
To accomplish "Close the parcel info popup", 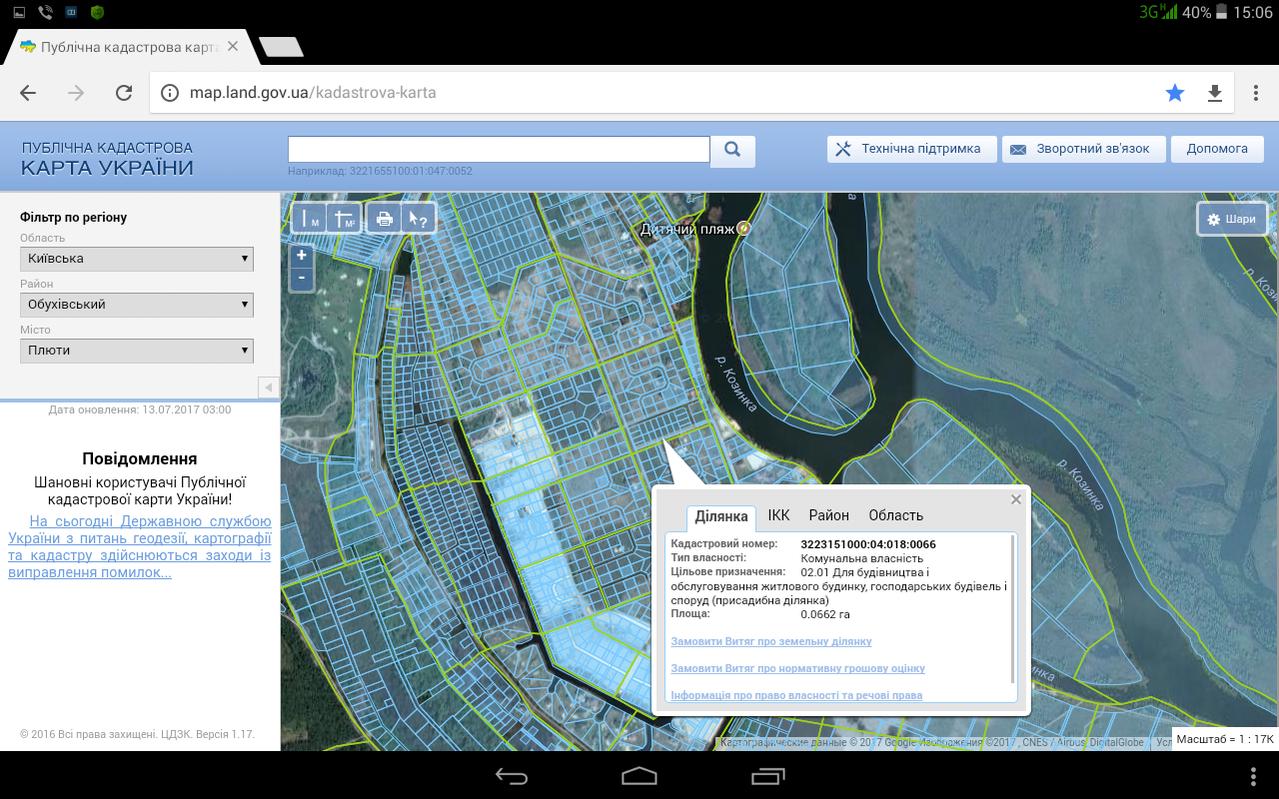I will click(x=1016, y=499).
